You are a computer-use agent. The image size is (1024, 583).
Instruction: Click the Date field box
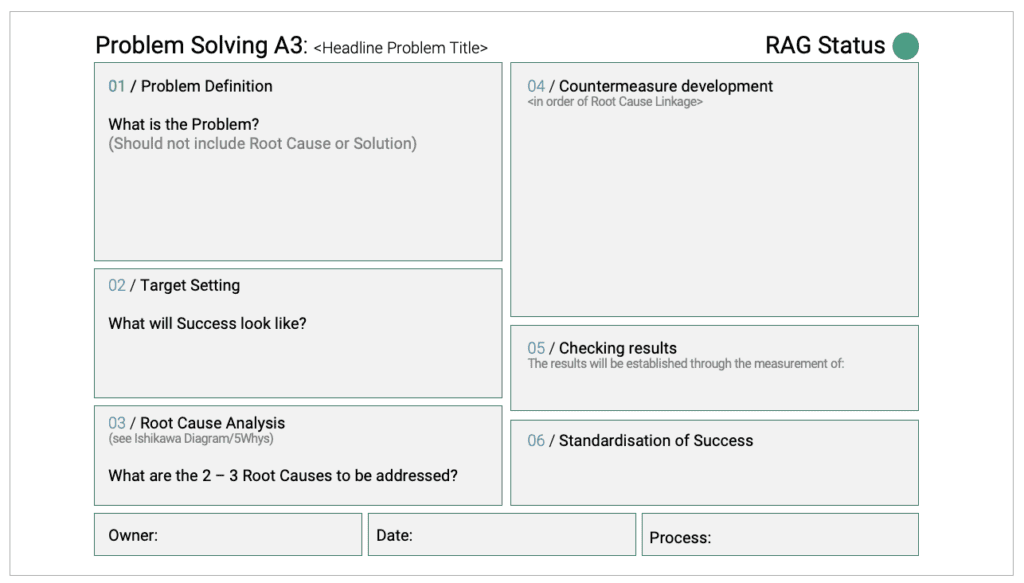click(501, 535)
